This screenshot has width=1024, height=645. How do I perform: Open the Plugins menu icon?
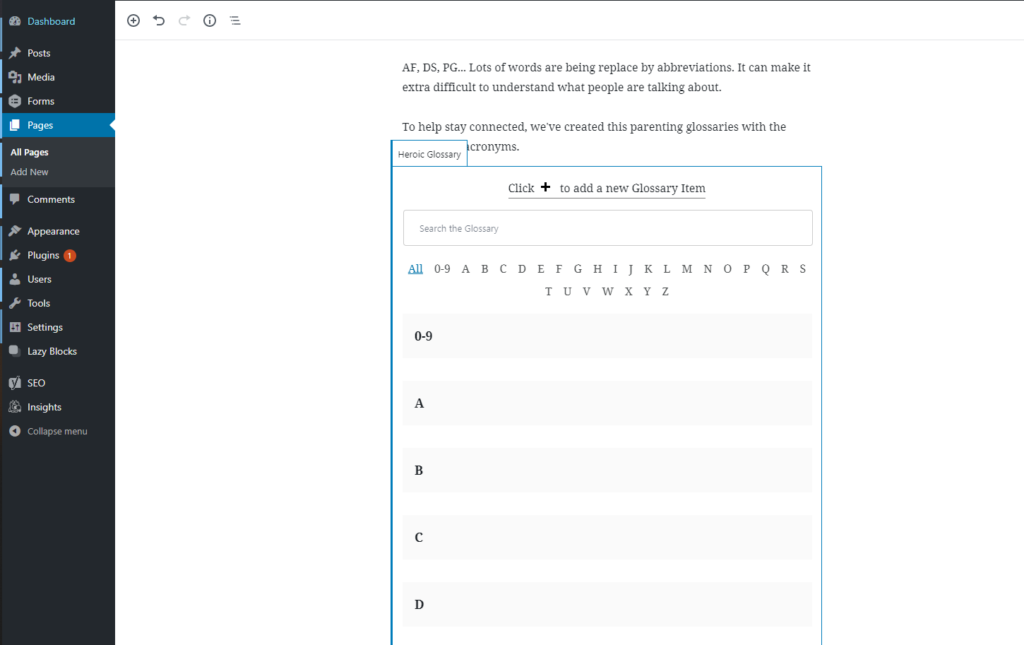15,255
